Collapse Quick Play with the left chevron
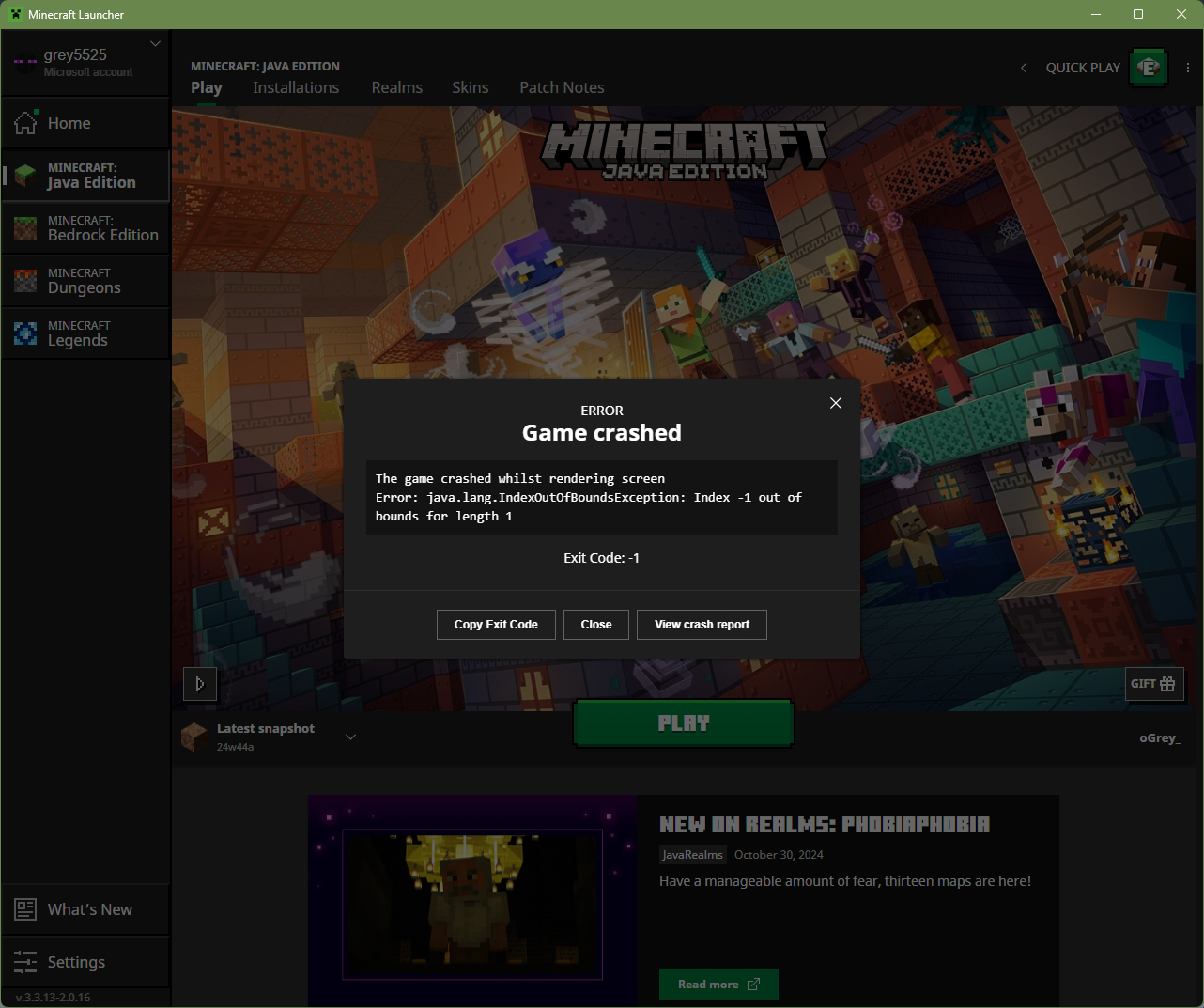This screenshot has height=1008, width=1204. tap(1024, 68)
